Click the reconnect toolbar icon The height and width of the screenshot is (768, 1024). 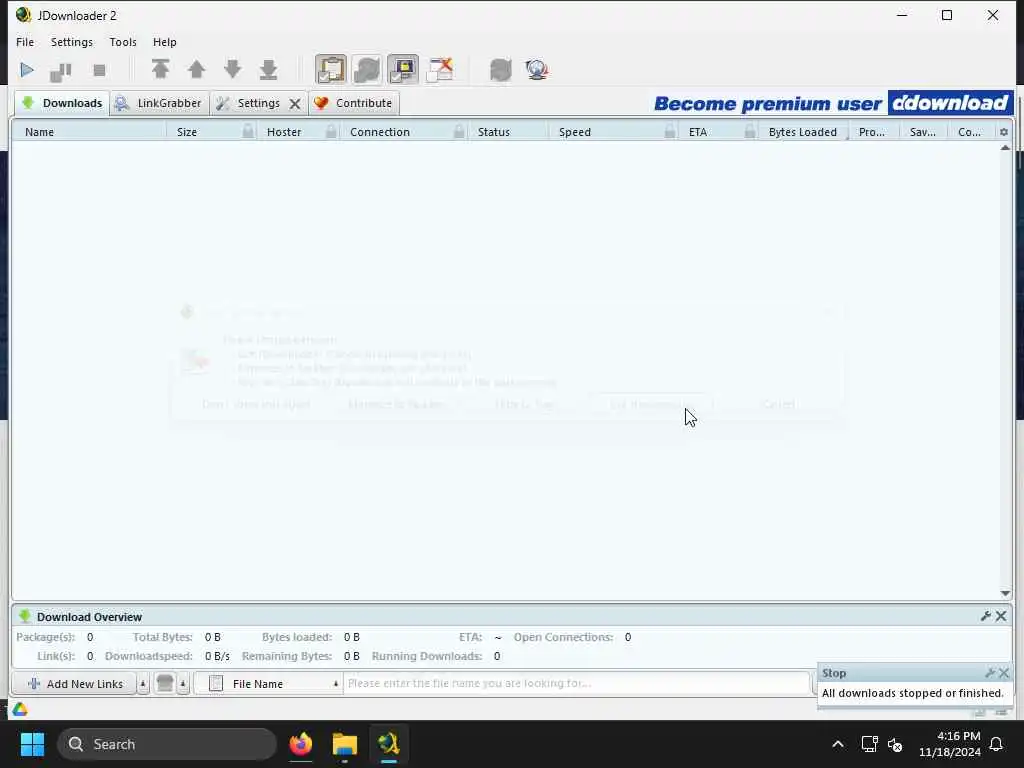click(x=501, y=69)
